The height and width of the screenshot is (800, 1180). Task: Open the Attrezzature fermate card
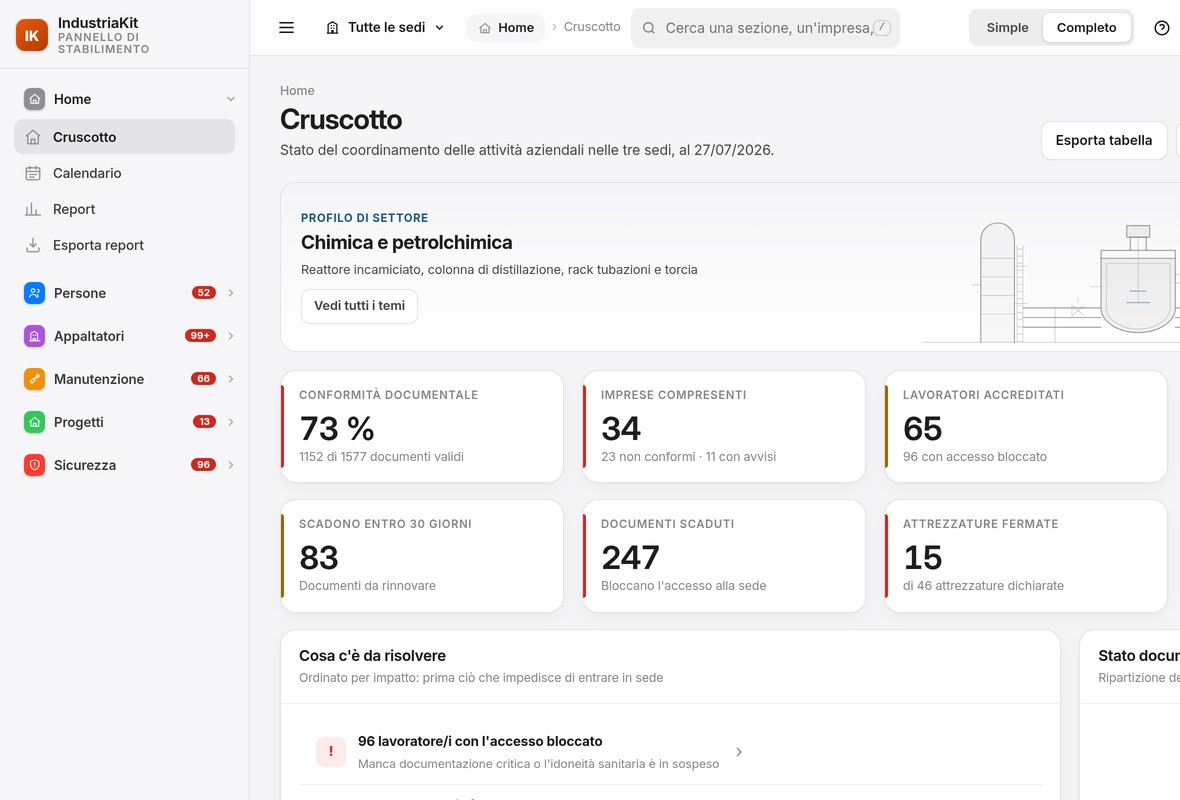pyautogui.click(x=1026, y=555)
